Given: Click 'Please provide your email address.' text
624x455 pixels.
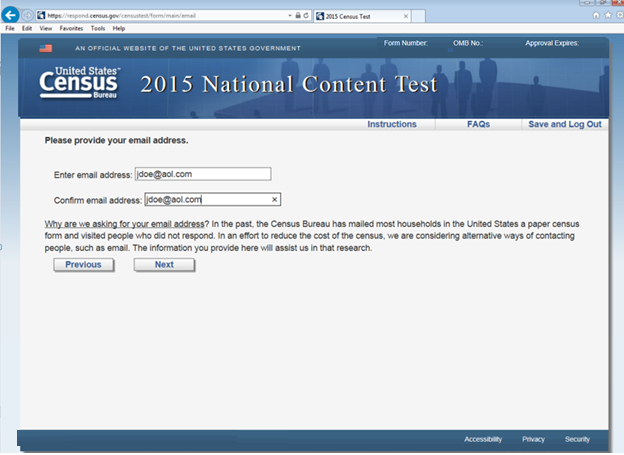Looking at the screenshot, I should tap(116, 141).
